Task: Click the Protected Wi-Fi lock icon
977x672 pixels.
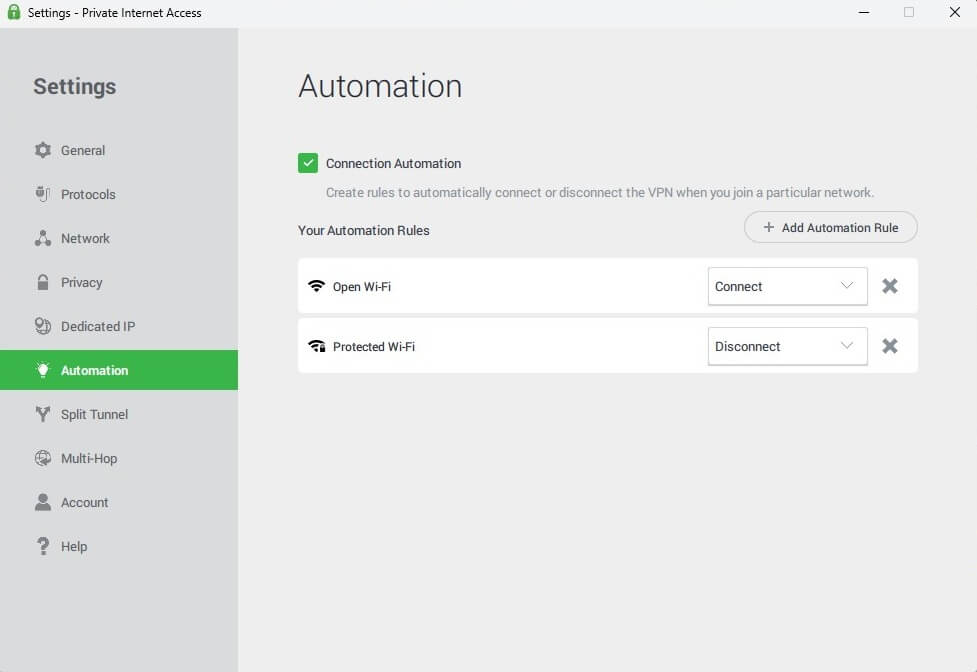Action: coord(317,345)
